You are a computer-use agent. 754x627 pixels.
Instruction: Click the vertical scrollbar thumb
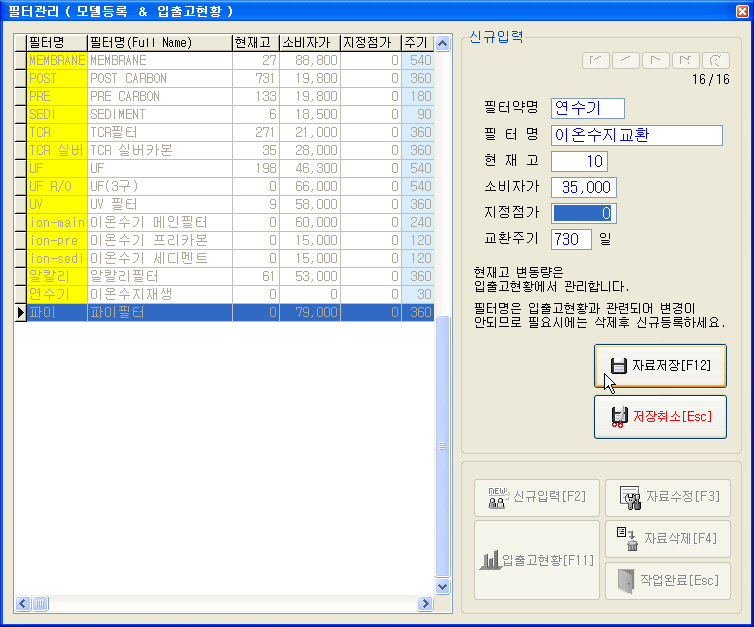(442, 446)
